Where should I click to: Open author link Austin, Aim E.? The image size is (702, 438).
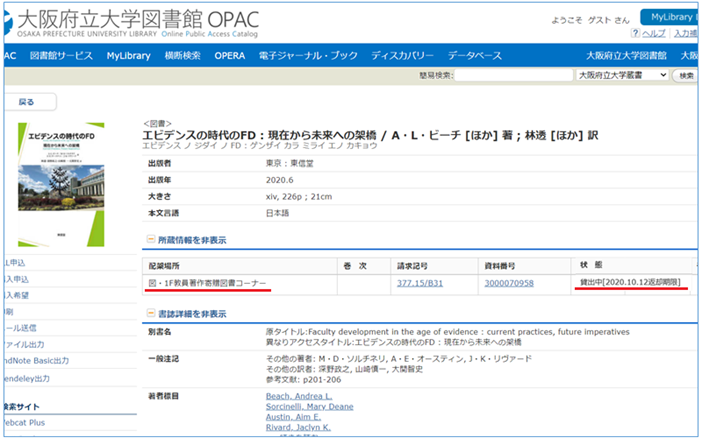tap(293, 417)
